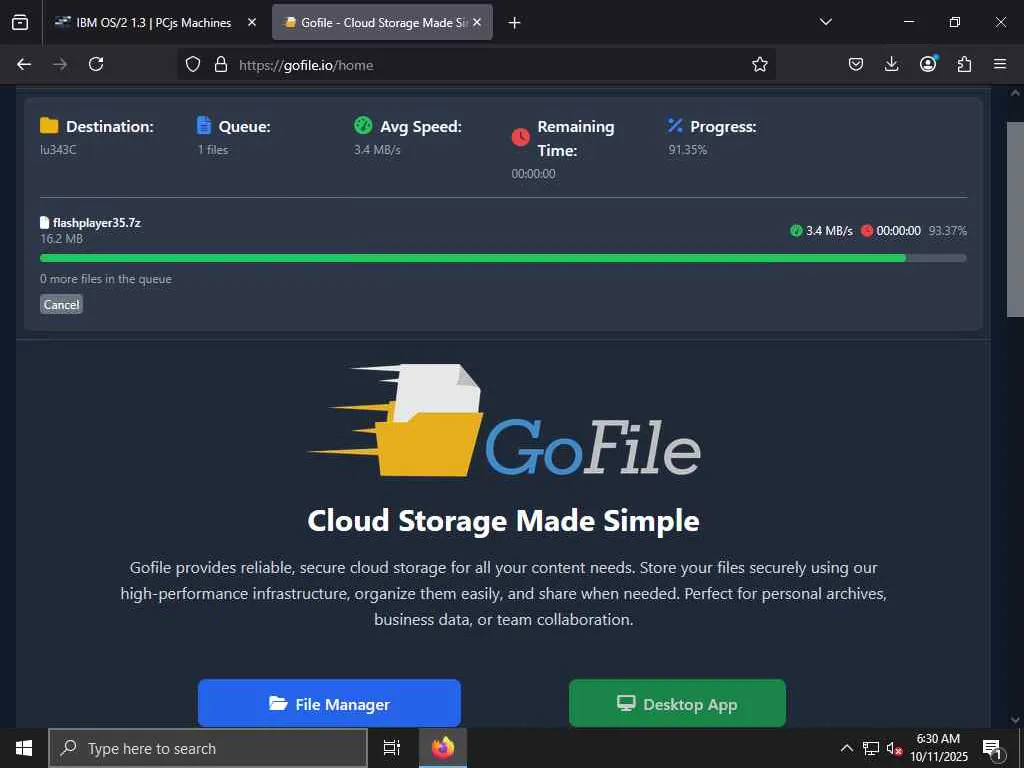Open the Windows Start menu

pyautogui.click(x=24, y=748)
